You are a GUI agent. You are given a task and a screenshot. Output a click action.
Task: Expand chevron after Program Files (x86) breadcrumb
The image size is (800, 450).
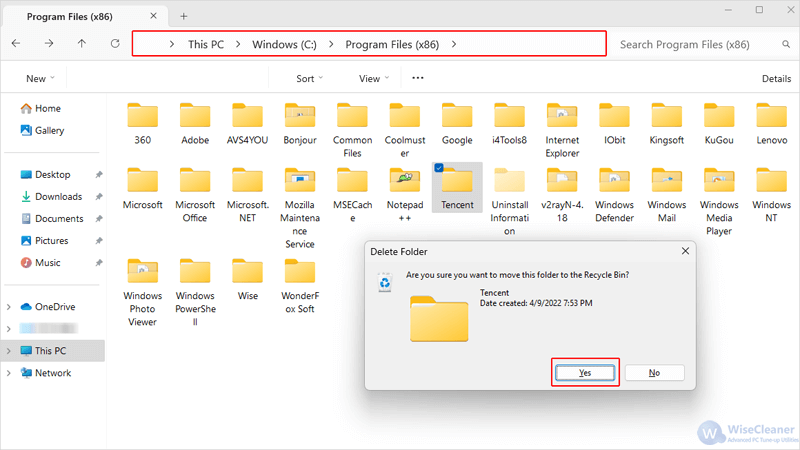pyautogui.click(x=454, y=44)
